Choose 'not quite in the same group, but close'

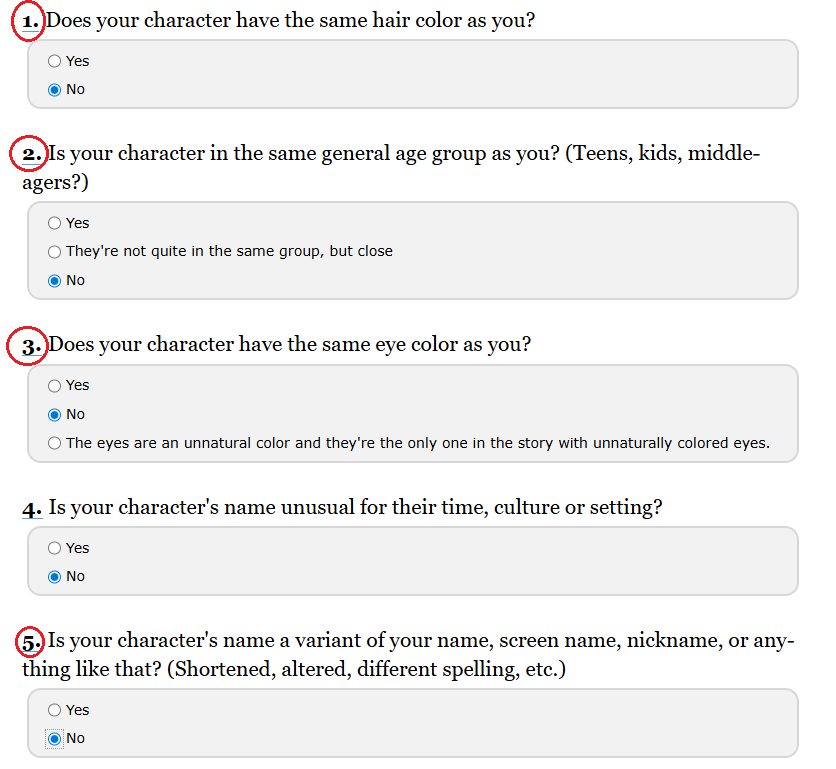coord(54,251)
